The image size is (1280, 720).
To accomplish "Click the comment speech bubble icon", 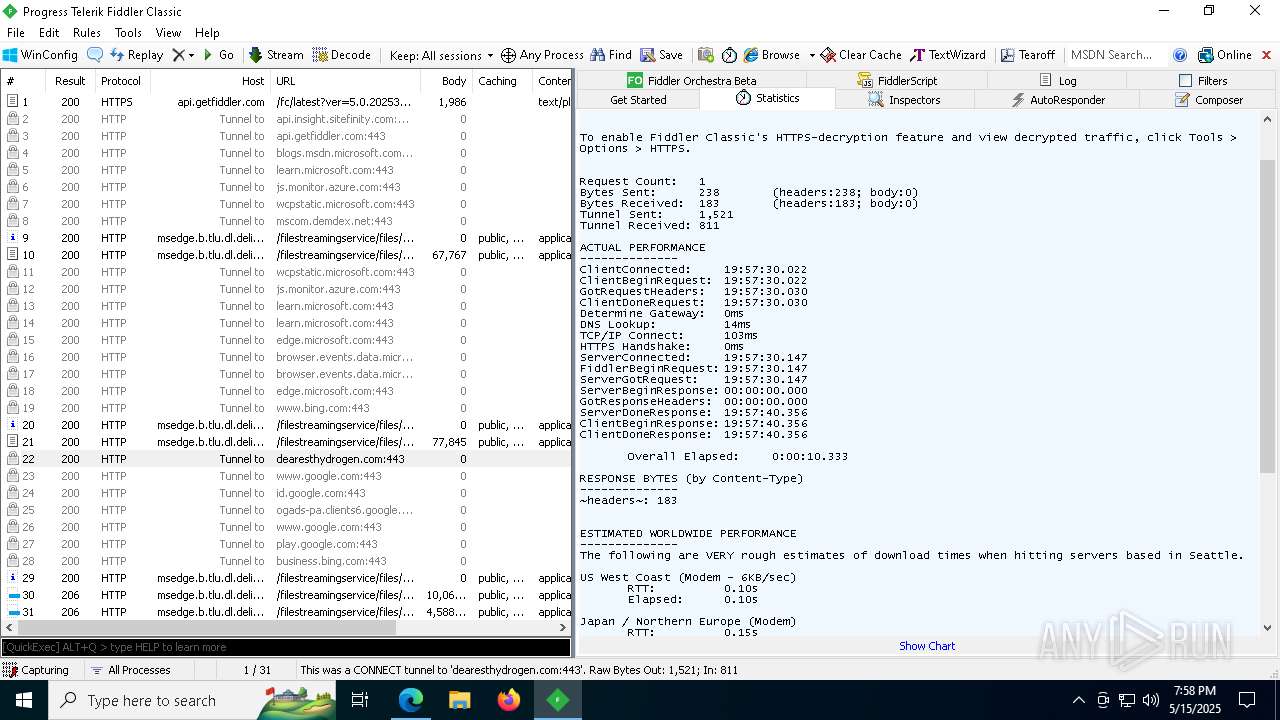I will 95,55.
